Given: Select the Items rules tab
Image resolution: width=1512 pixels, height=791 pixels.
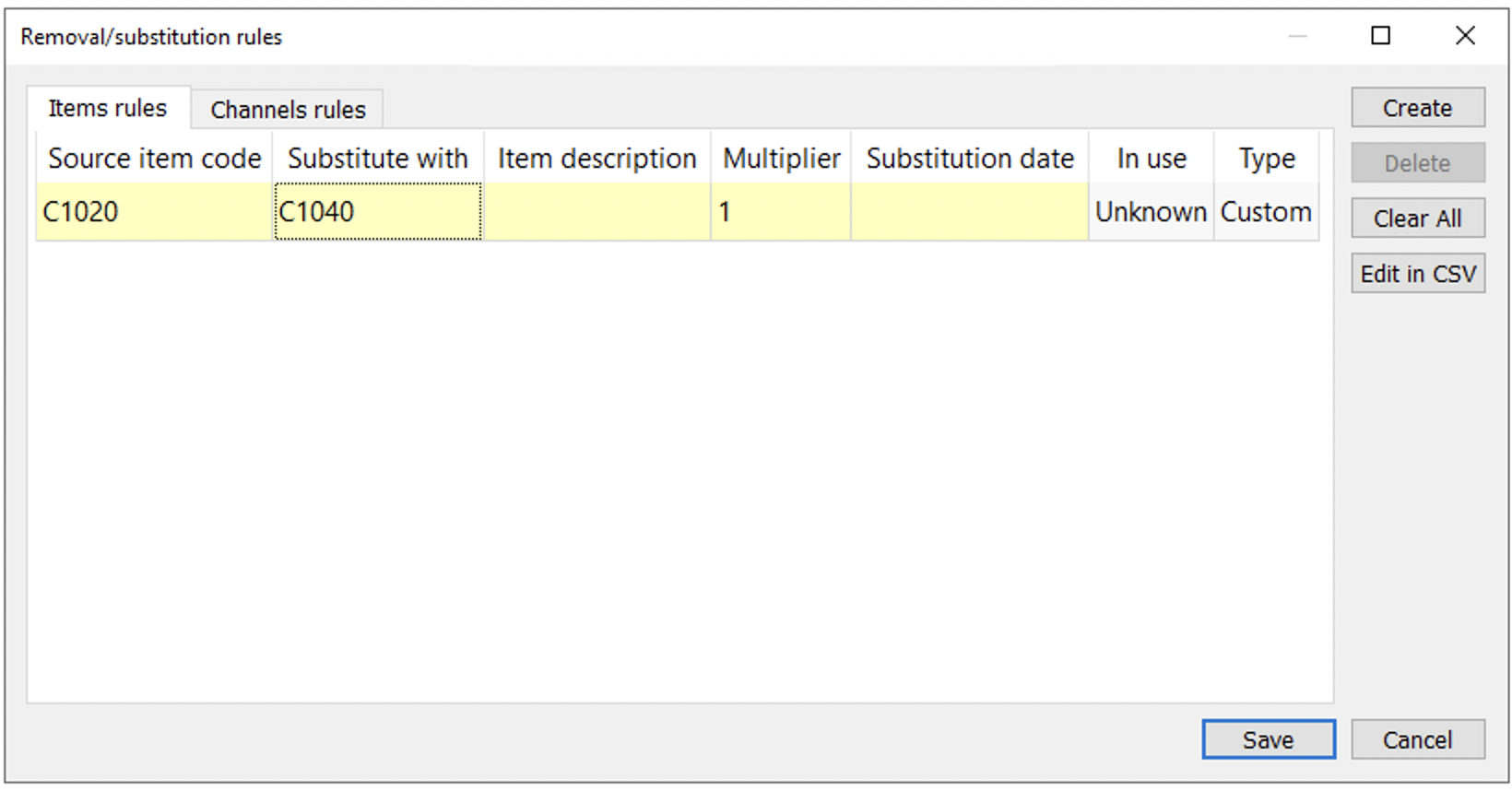Looking at the screenshot, I should [108, 109].
